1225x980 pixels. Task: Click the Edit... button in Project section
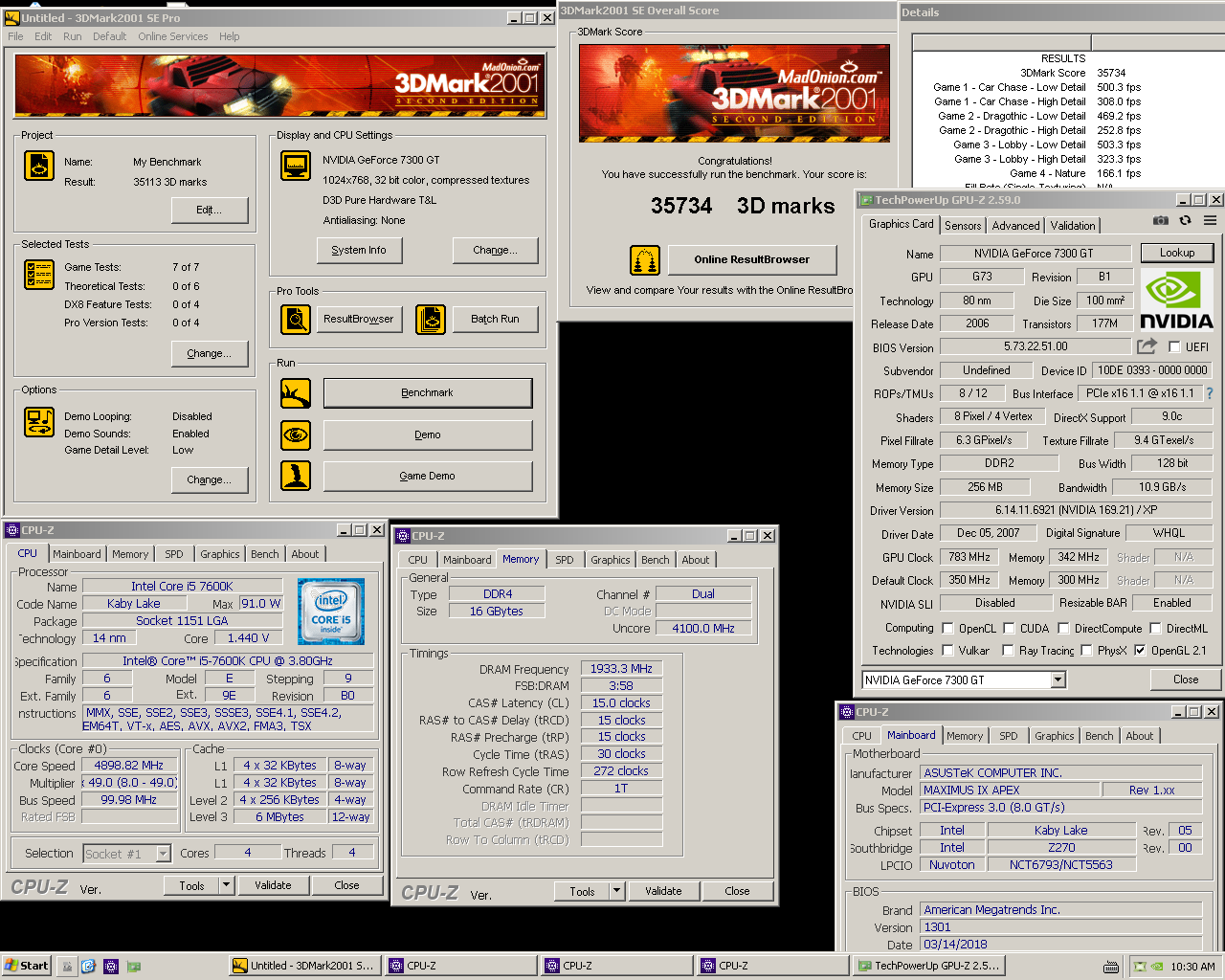click(209, 210)
